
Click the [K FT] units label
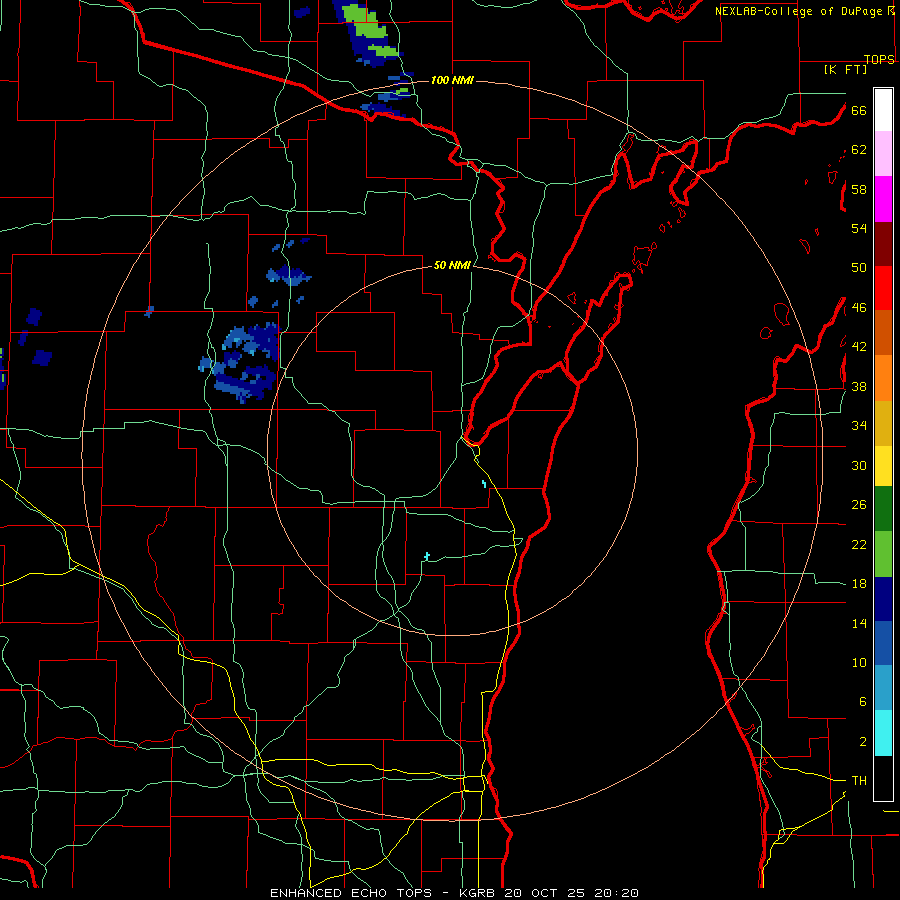[x=845, y=69]
